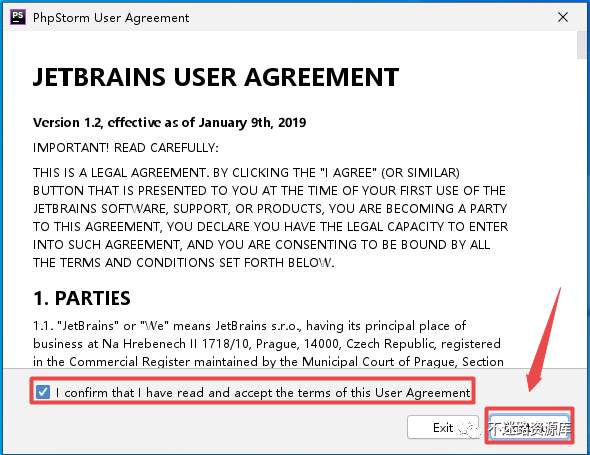Click the "THIS IS A LEGAL AGREEMENT" paragraph
590x455 pixels.
pos(271,217)
